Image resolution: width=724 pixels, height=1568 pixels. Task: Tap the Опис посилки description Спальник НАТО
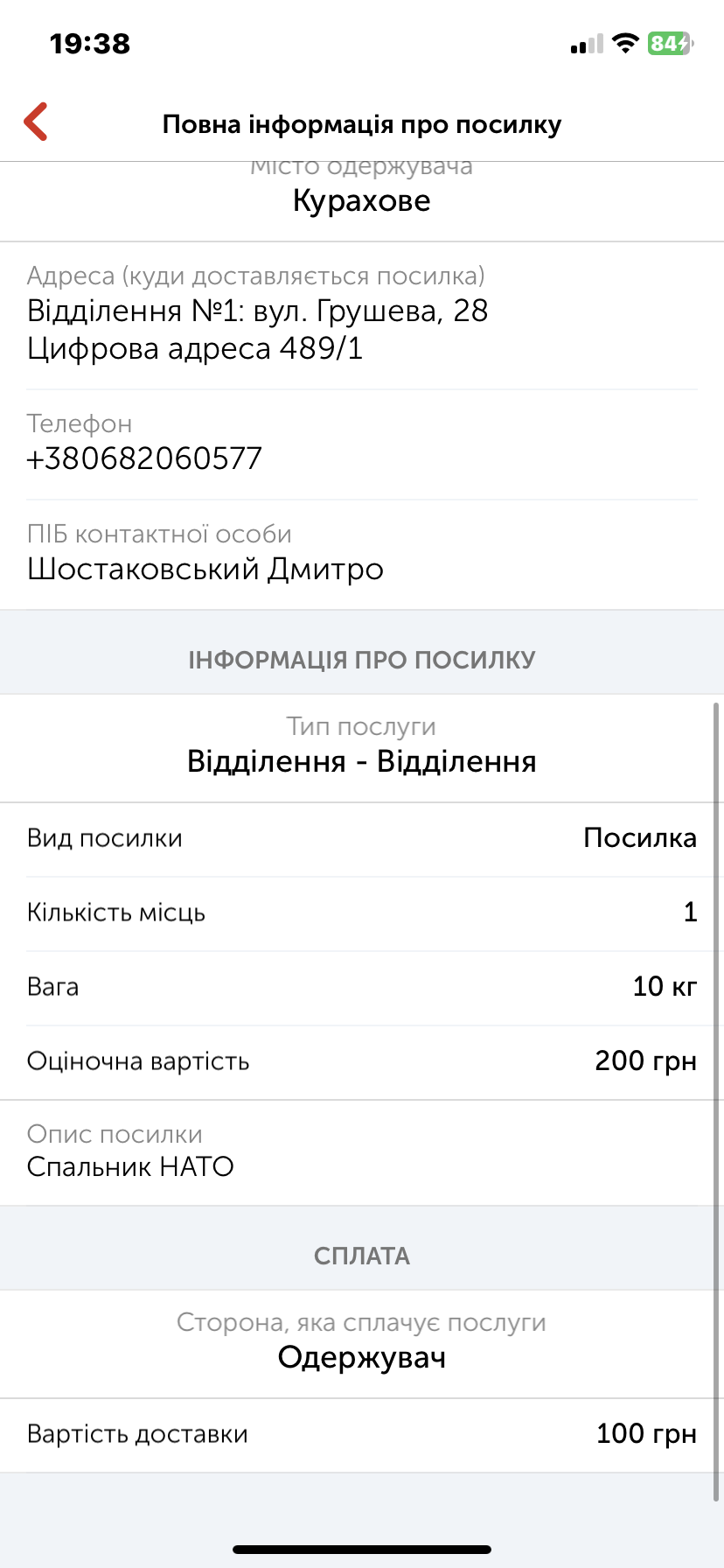tap(131, 1166)
